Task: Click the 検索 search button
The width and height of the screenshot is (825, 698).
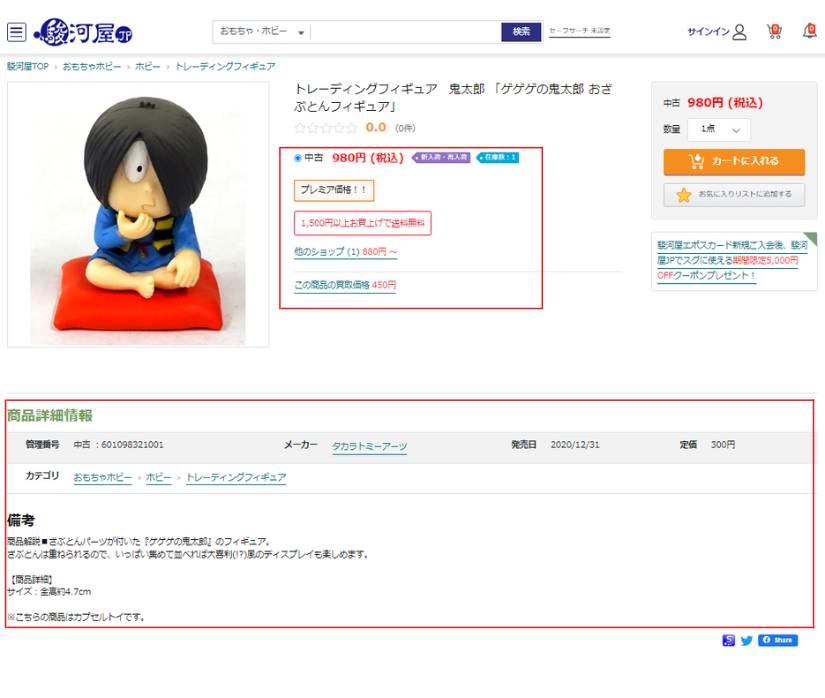Action: click(521, 32)
